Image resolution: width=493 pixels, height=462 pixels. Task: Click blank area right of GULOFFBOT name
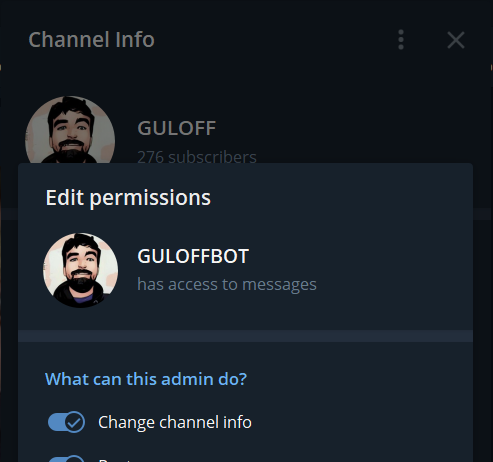point(358,256)
